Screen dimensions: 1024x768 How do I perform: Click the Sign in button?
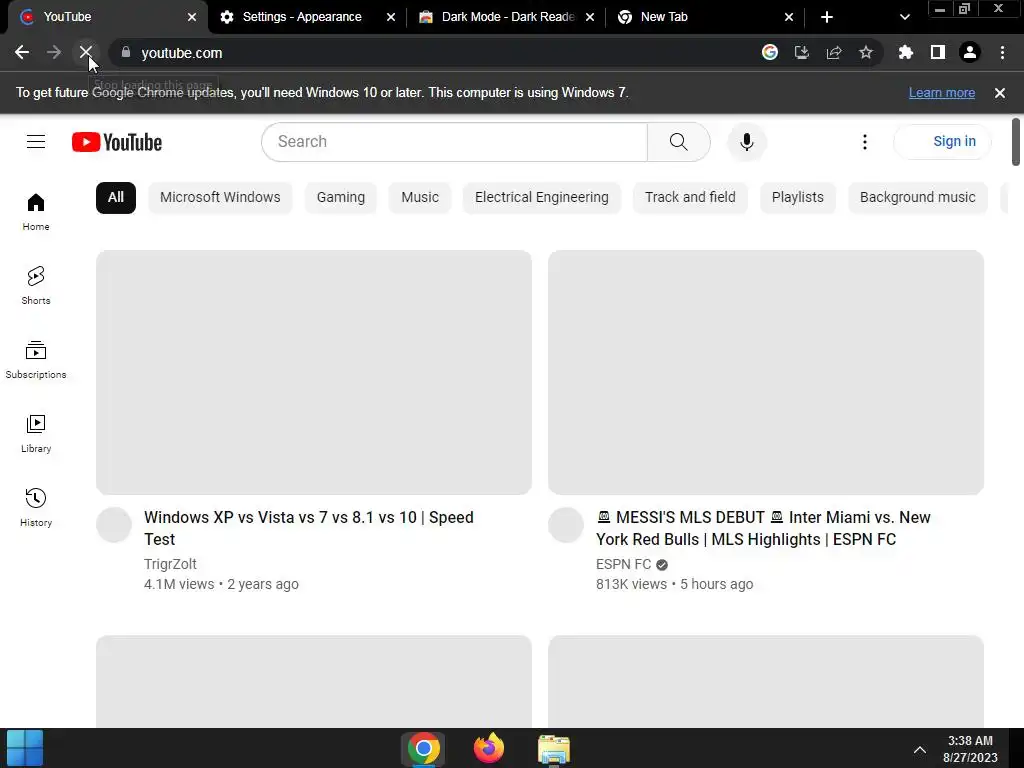click(942, 142)
